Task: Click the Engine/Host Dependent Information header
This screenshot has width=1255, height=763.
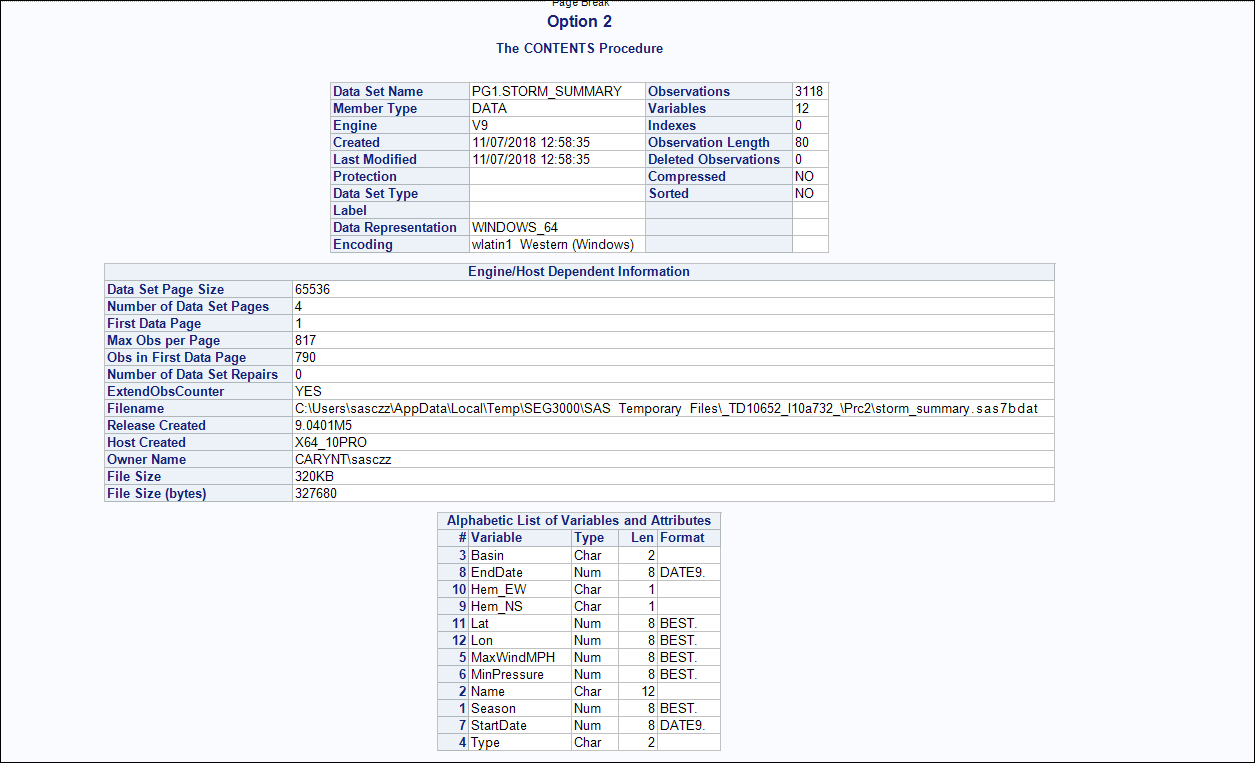Action: point(578,271)
